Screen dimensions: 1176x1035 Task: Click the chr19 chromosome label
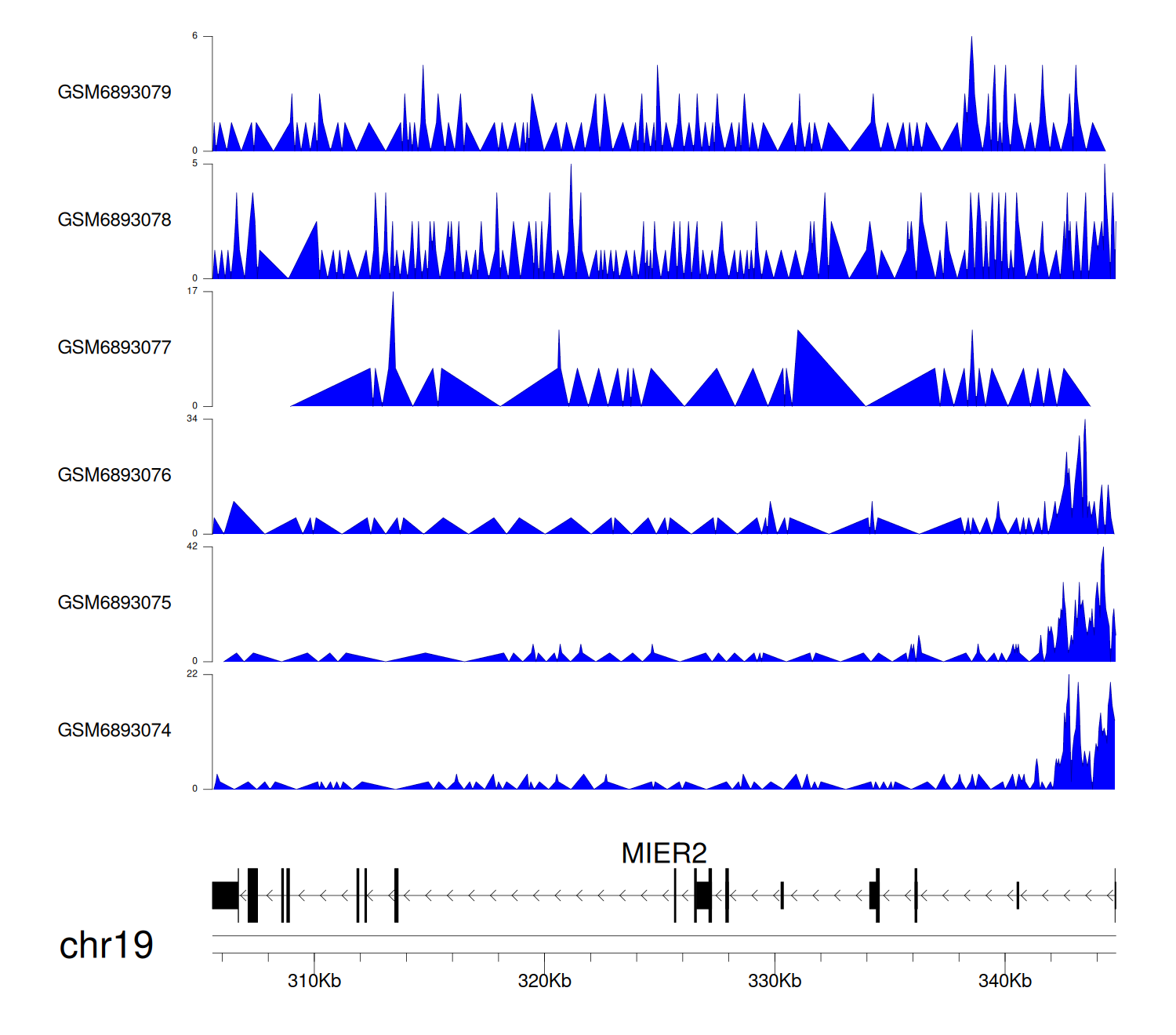click(x=106, y=945)
